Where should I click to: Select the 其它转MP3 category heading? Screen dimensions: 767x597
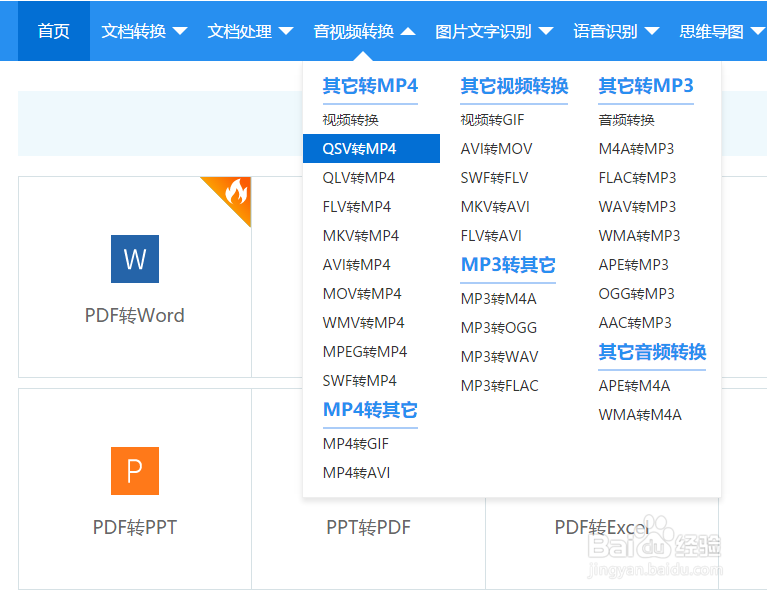pos(646,86)
